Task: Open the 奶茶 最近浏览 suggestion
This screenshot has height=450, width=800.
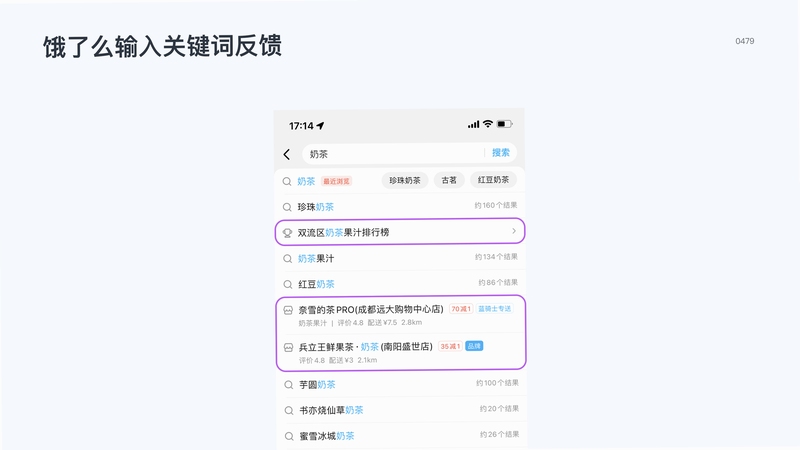Action: 306,181
